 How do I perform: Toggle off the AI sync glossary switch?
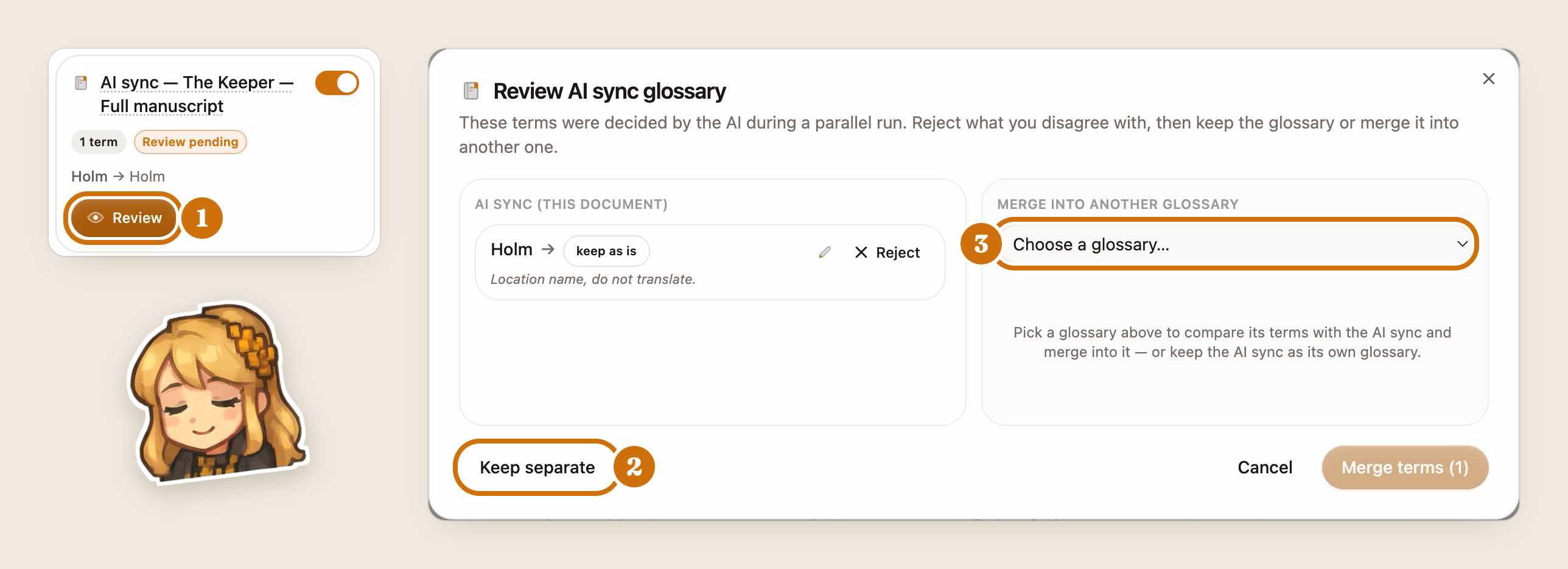(x=337, y=83)
